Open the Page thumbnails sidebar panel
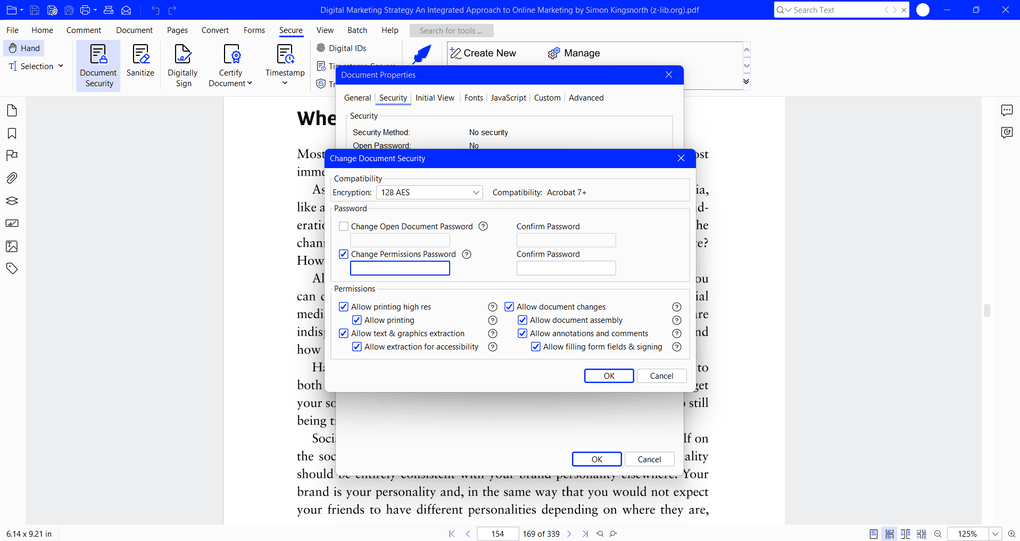The height and width of the screenshot is (541, 1020). [x=12, y=111]
